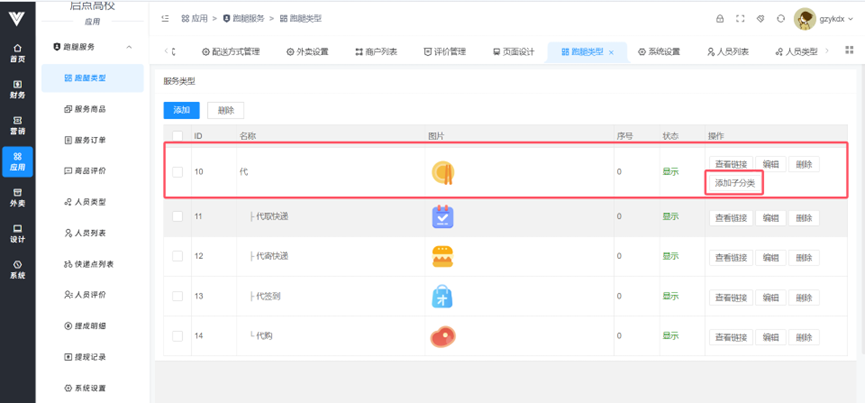Image resolution: width=865 pixels, height=403 pixels.
Task: Open the 营销 marketing sidebar icon
Action: (x=17, y=125)
